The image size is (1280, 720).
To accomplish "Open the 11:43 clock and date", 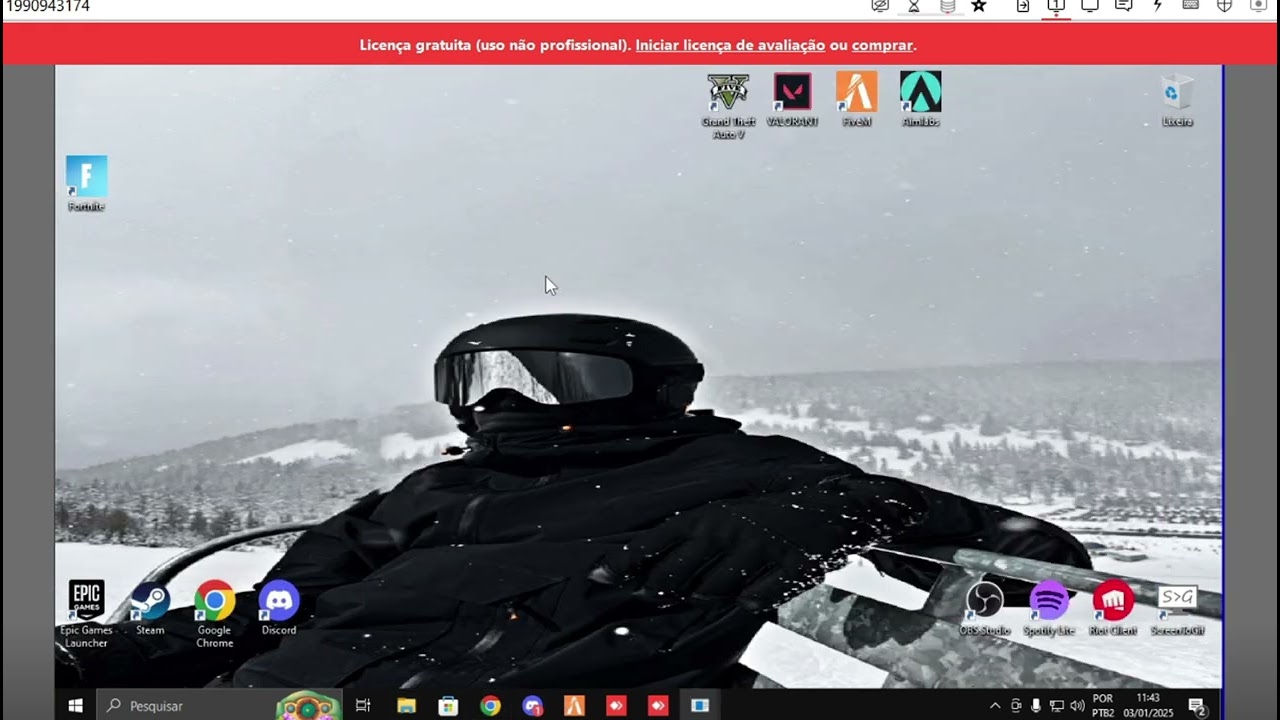I will (x=1148, y=705).
